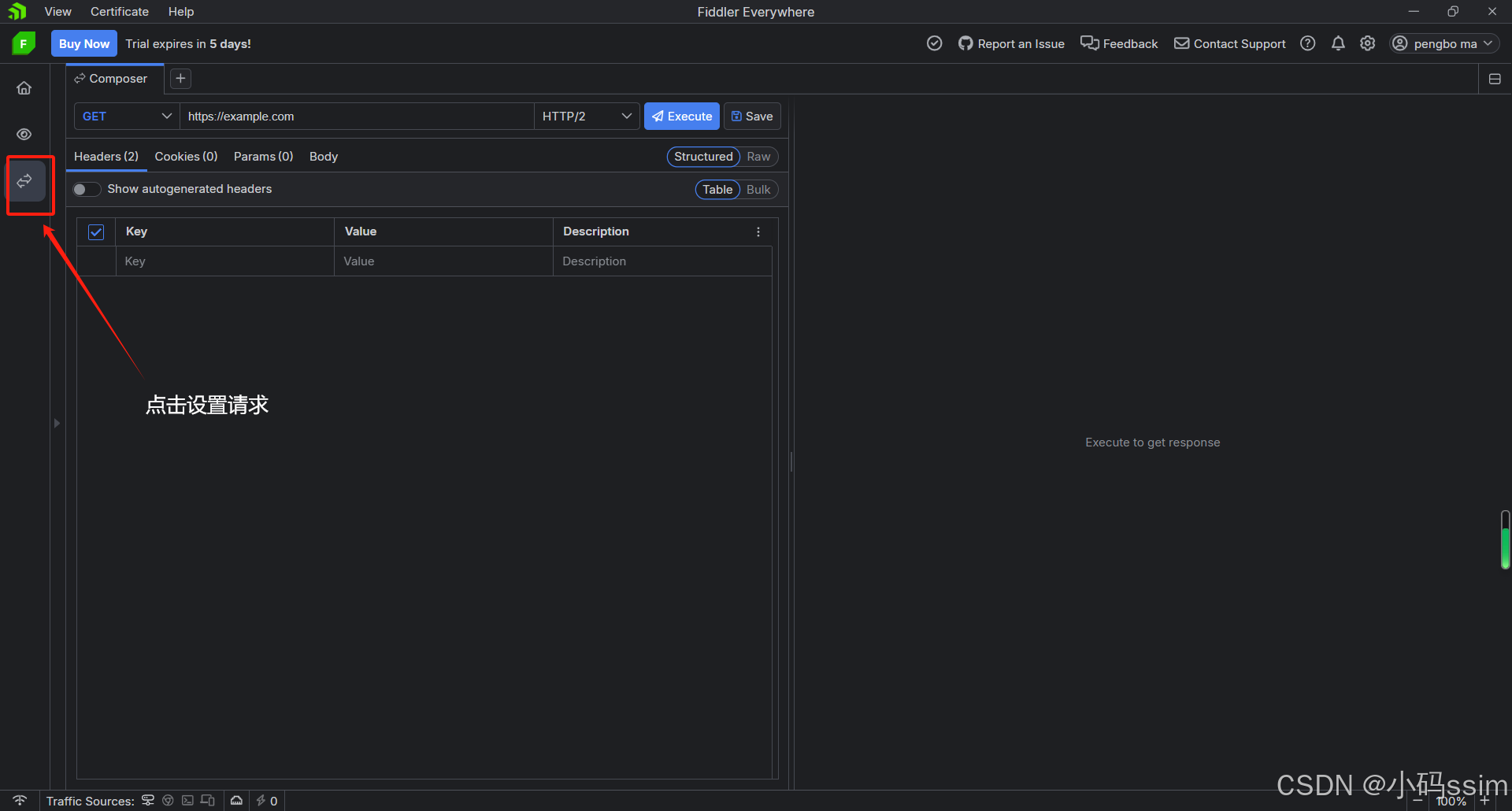Image resolution: width=1512 pixels, height=811 pixels.
Task: Click the Buy Now button
Action: point(84,43)
